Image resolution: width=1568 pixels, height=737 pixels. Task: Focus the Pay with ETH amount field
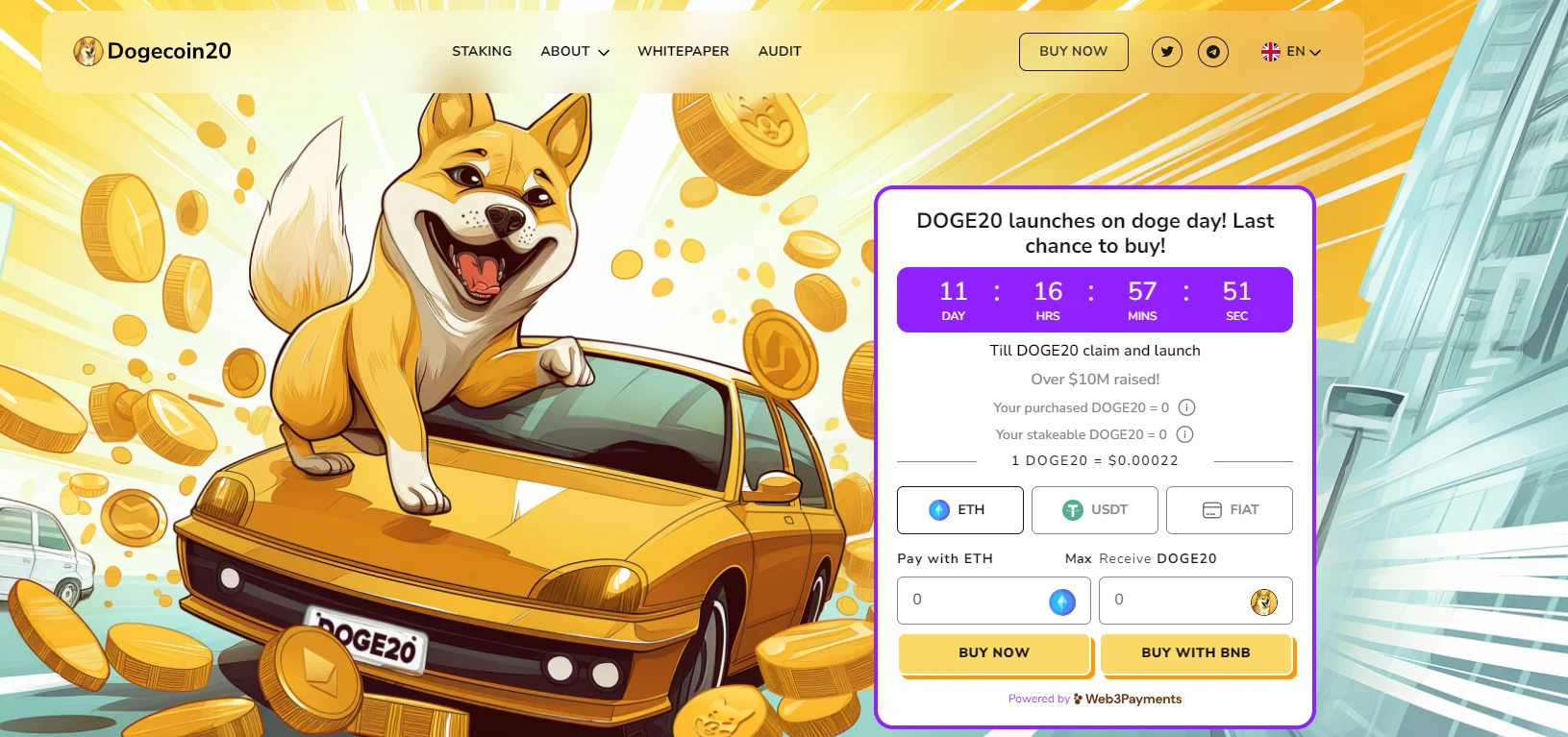pos(994,601)
